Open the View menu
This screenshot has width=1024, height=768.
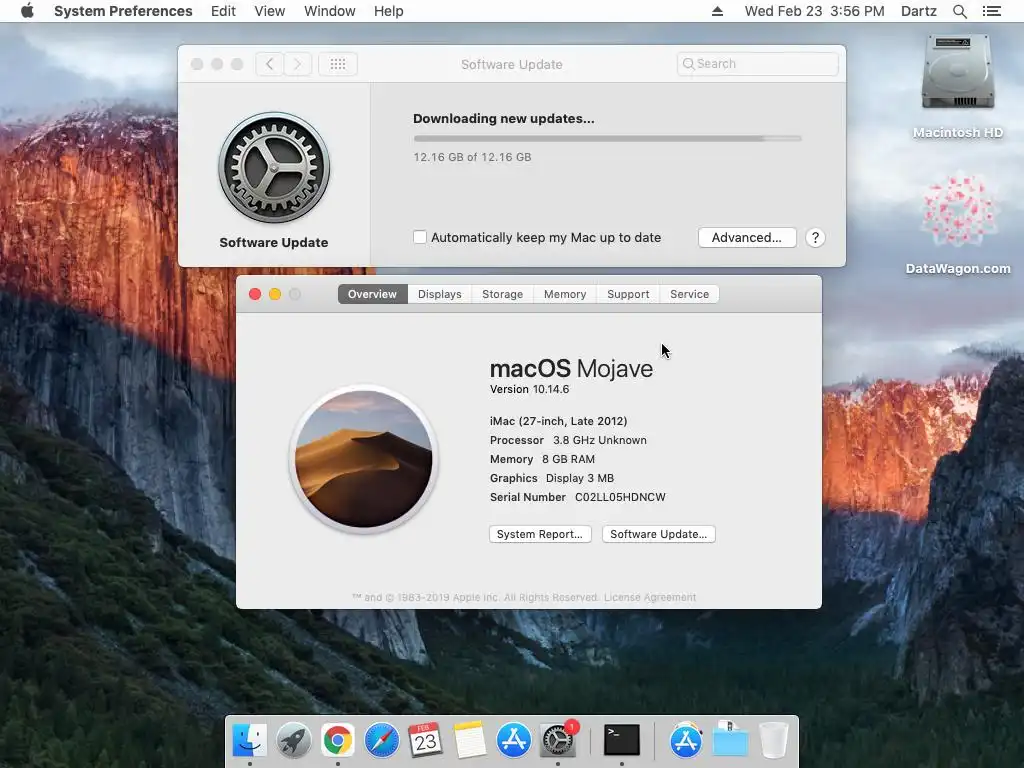tap(270, 11)
